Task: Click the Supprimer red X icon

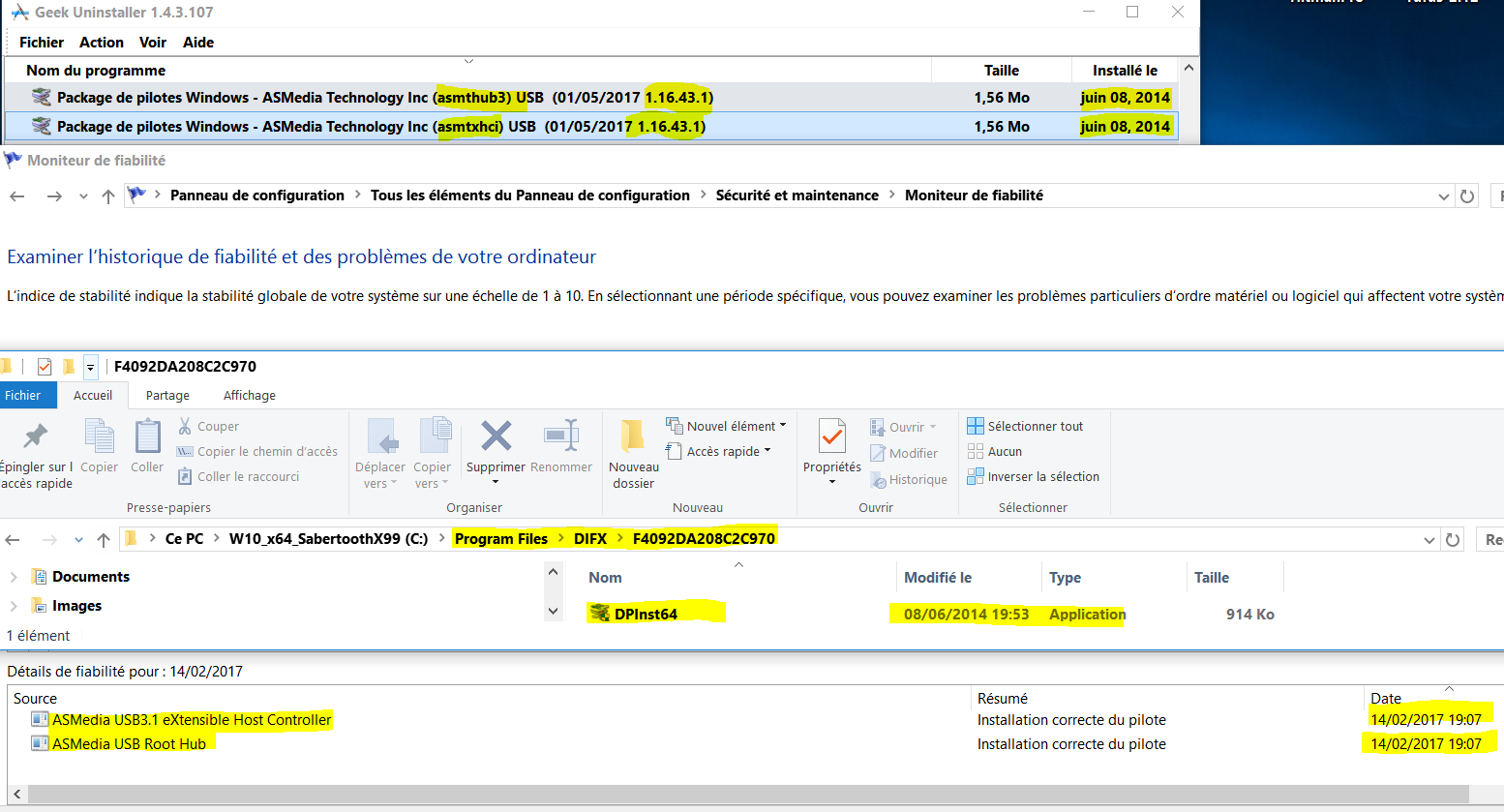Action: coord(496,436)
